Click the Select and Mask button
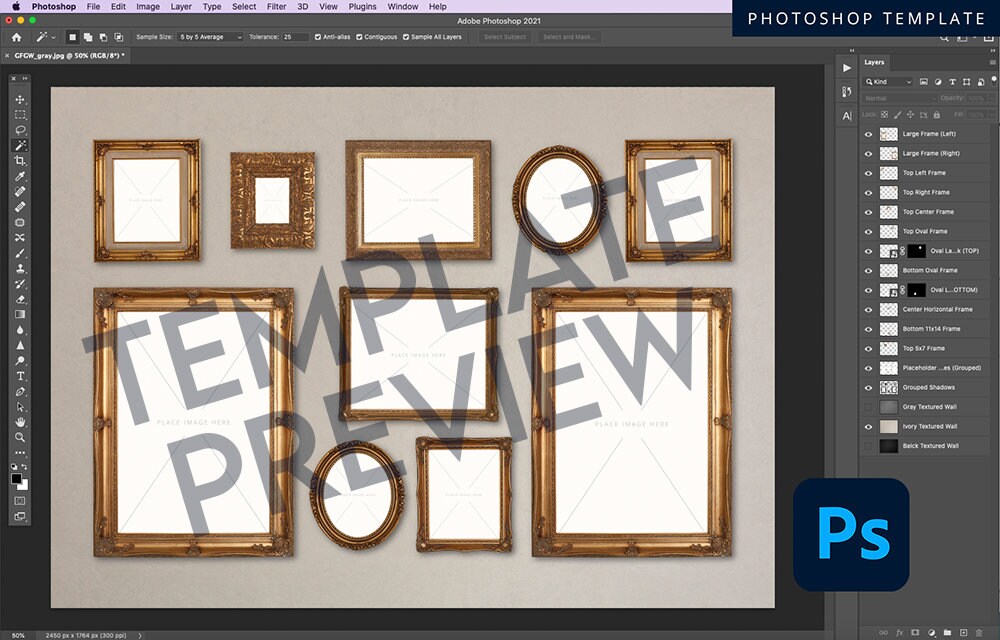This screenshot has height=640, width=1000. click(x=572, y=37)
